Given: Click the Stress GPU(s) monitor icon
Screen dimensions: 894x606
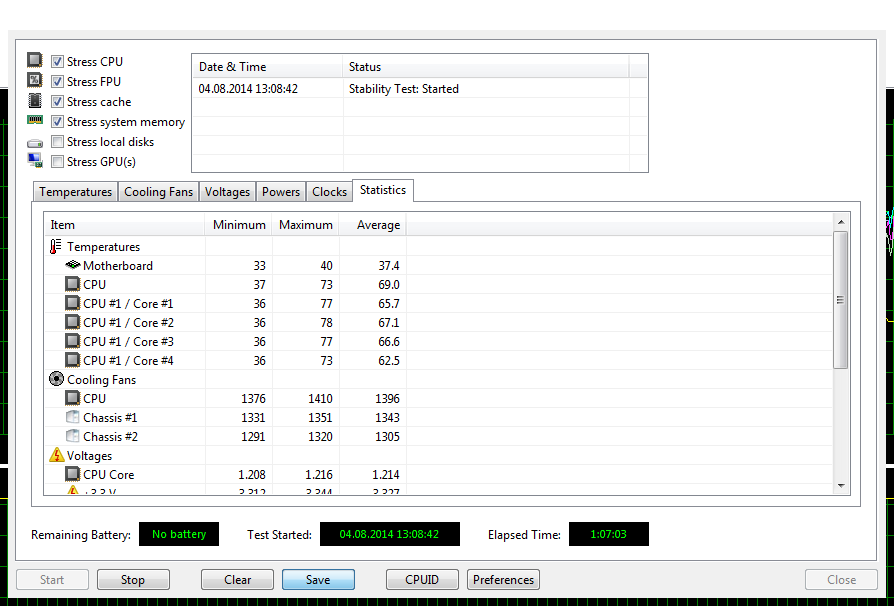Looking at the screenshot, I should click(35, 161).
